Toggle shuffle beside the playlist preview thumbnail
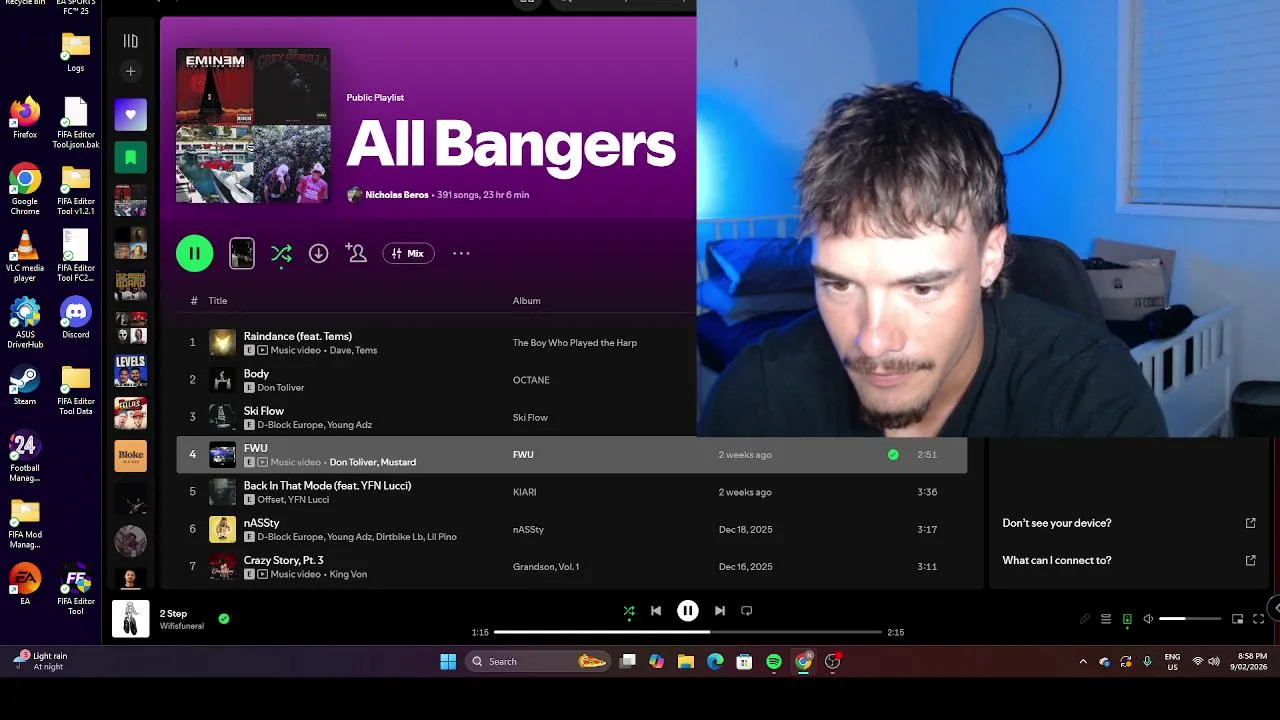Screen dimensions: 1280x720 click(x=281, y=253)
